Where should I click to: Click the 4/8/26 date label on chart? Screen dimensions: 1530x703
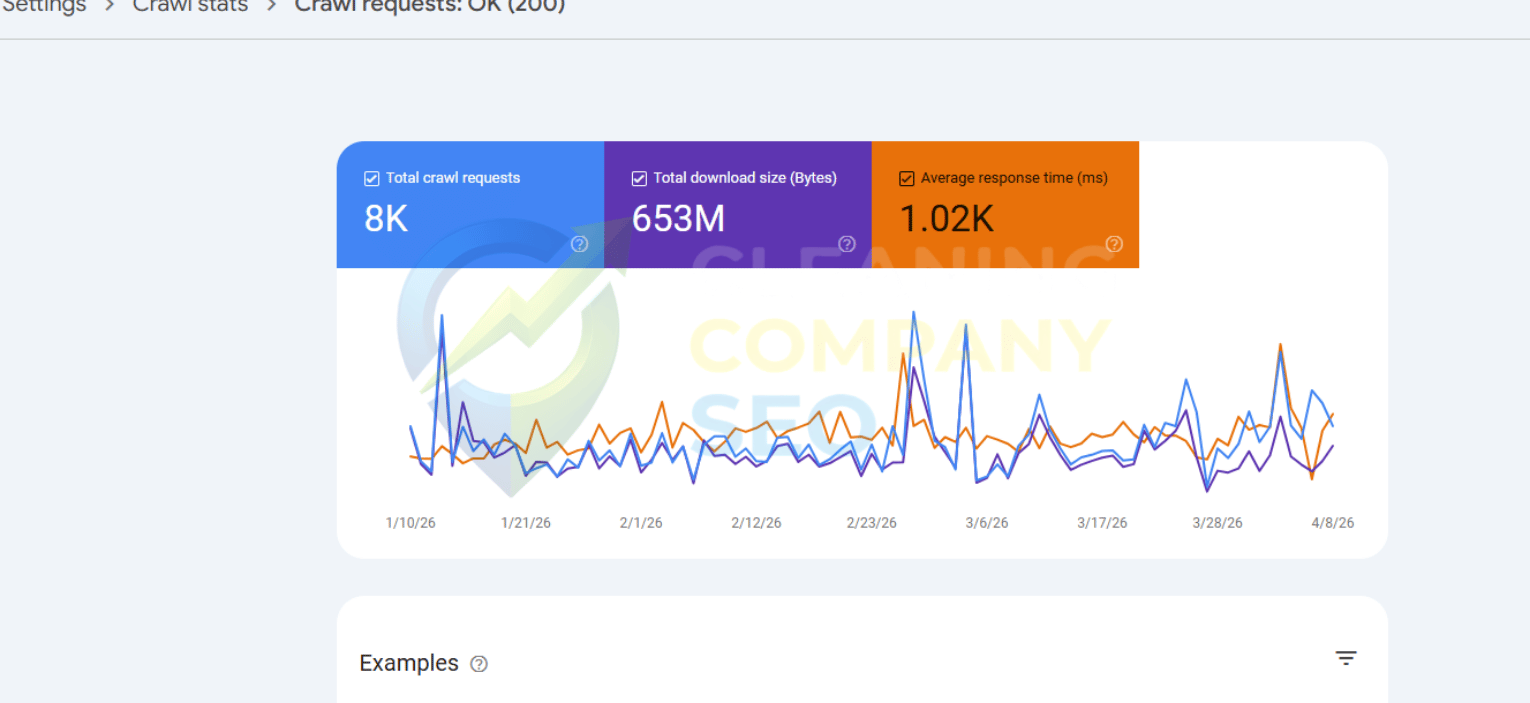click(x=1332, y=521)
